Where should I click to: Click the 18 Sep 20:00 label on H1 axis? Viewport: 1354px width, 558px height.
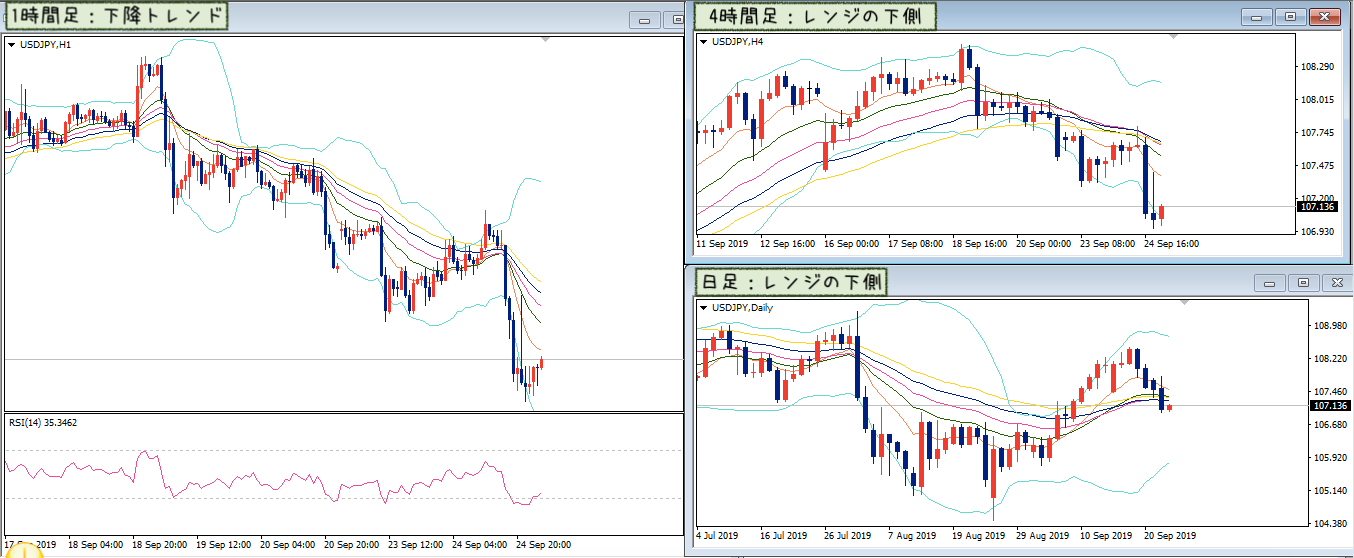[160, 546]
